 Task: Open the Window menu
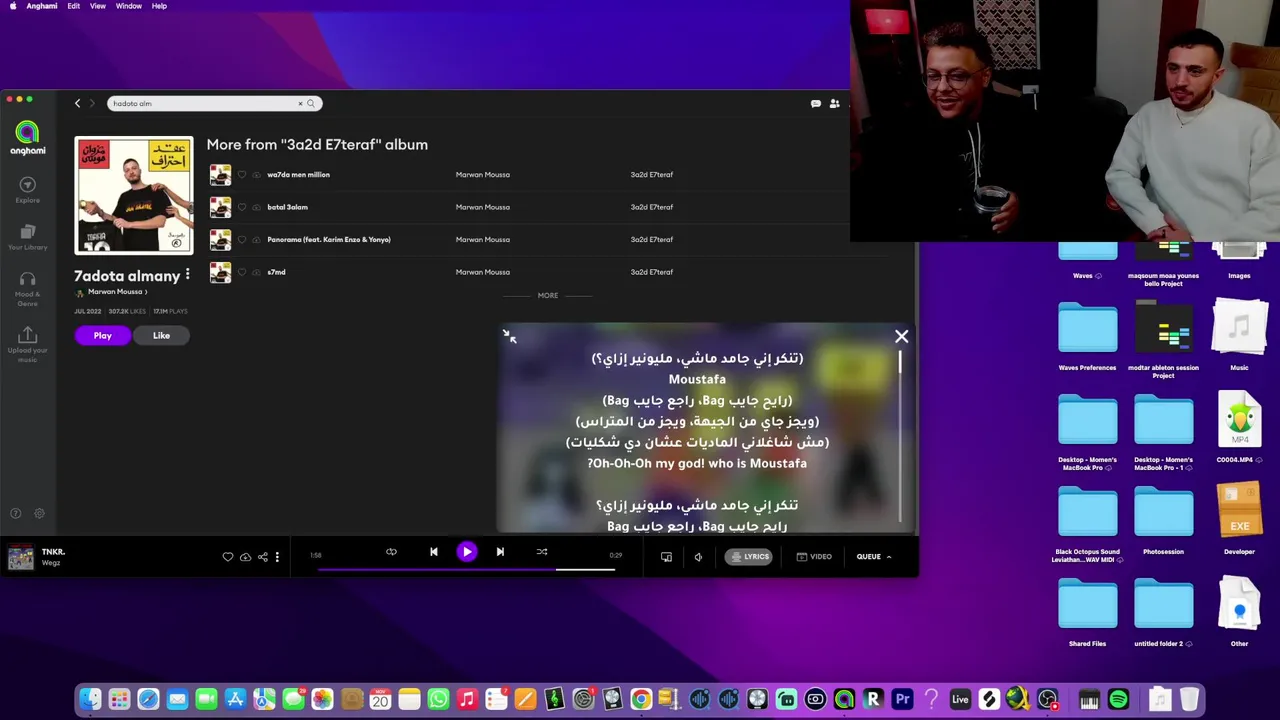coord(128,6)
